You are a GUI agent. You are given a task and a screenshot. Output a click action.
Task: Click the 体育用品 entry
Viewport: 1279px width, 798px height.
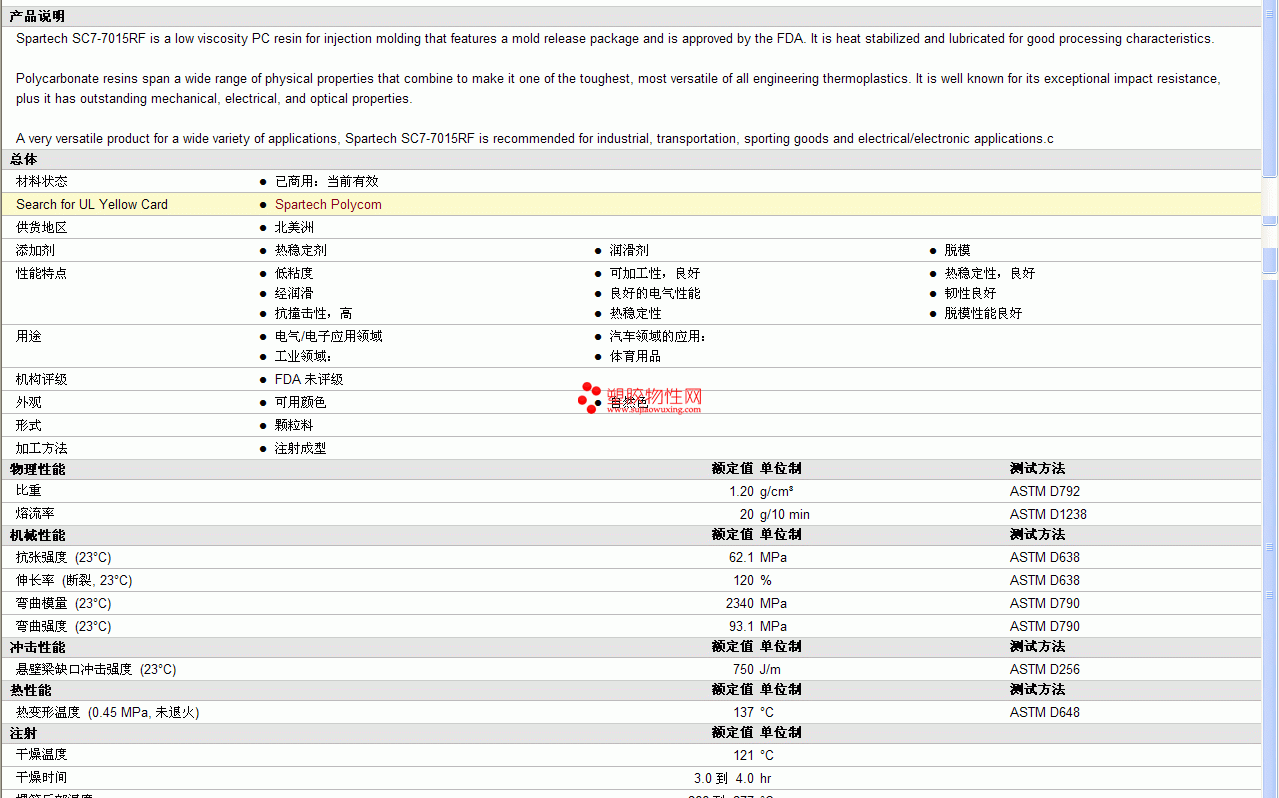(x=636, y=356)
